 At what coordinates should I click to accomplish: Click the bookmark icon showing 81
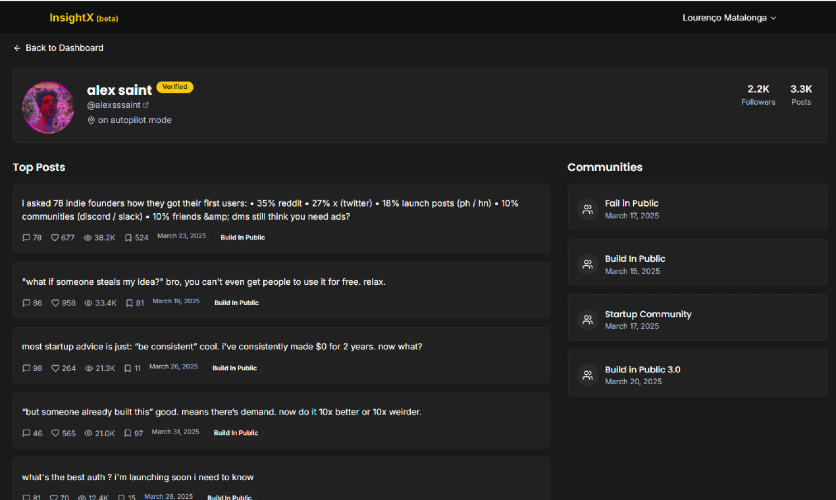coord(129,303)
